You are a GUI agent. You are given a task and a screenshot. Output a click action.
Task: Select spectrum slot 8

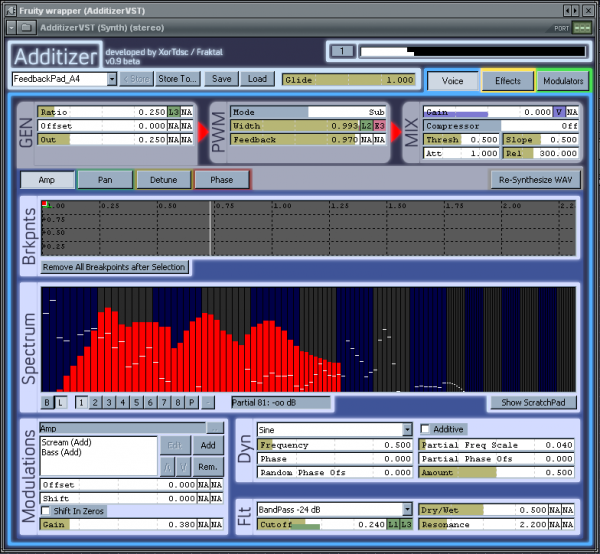click(178, 402)
